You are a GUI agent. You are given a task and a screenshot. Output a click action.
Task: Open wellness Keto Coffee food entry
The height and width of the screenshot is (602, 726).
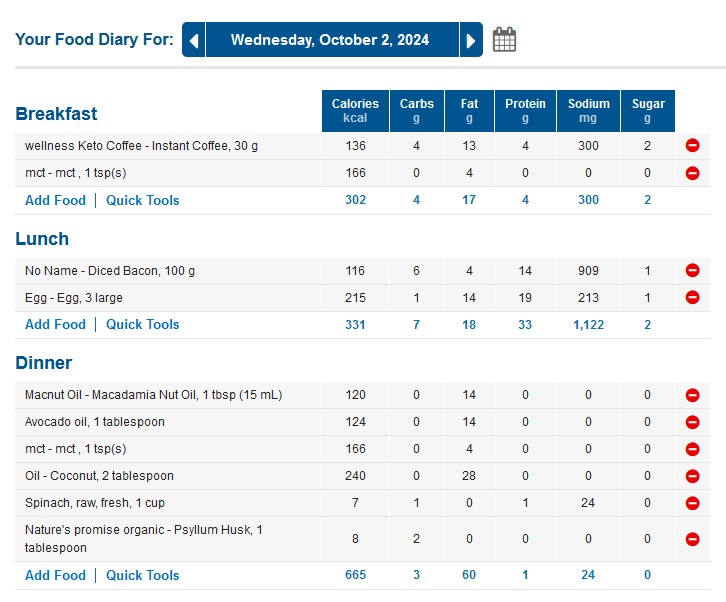[141, 146]
